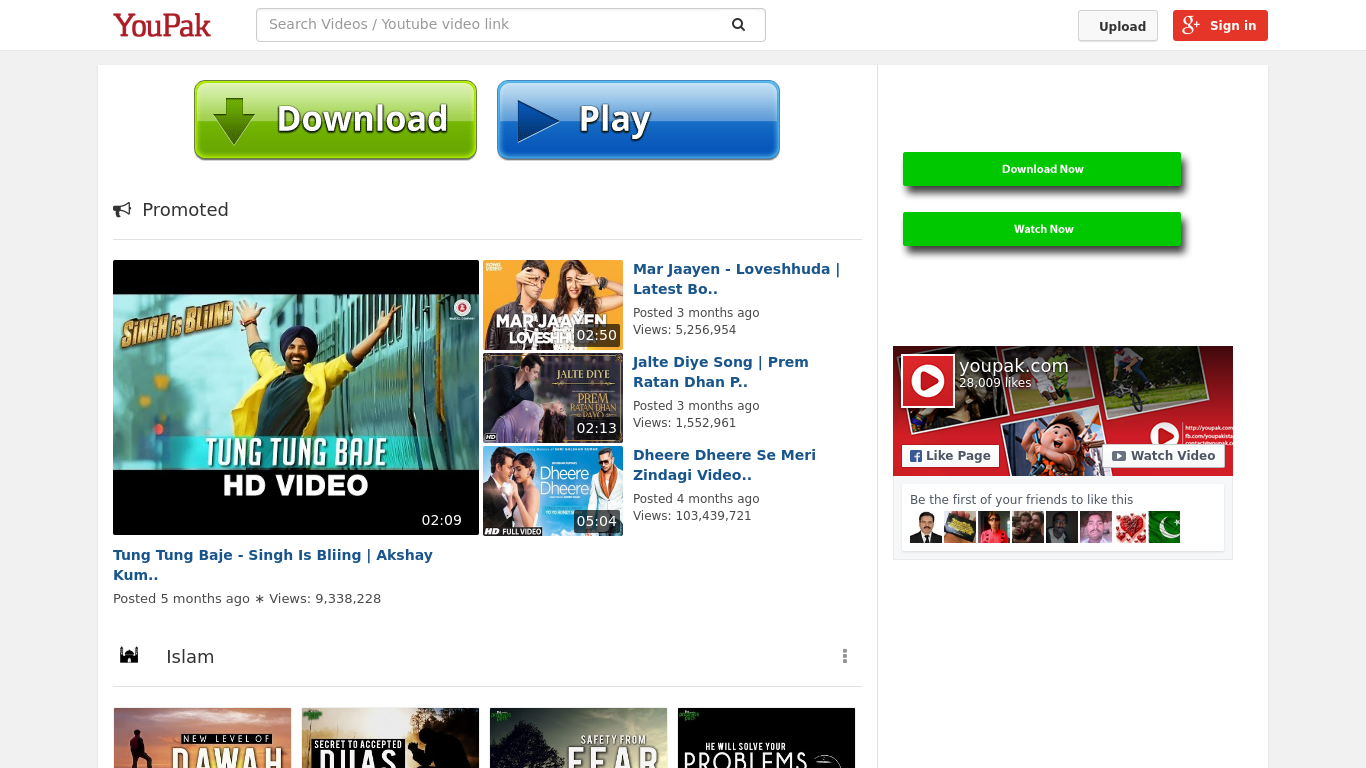Click the big blue Play button

pos(638,120)
